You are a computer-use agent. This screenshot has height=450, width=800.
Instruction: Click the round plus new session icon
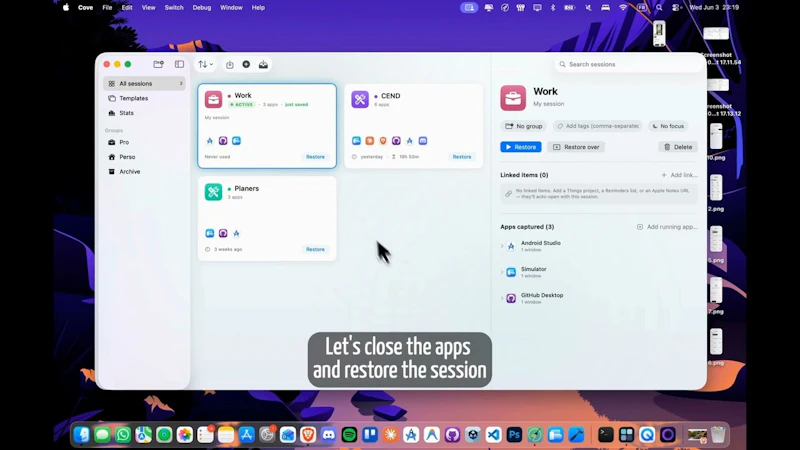(x=246, y=64)
